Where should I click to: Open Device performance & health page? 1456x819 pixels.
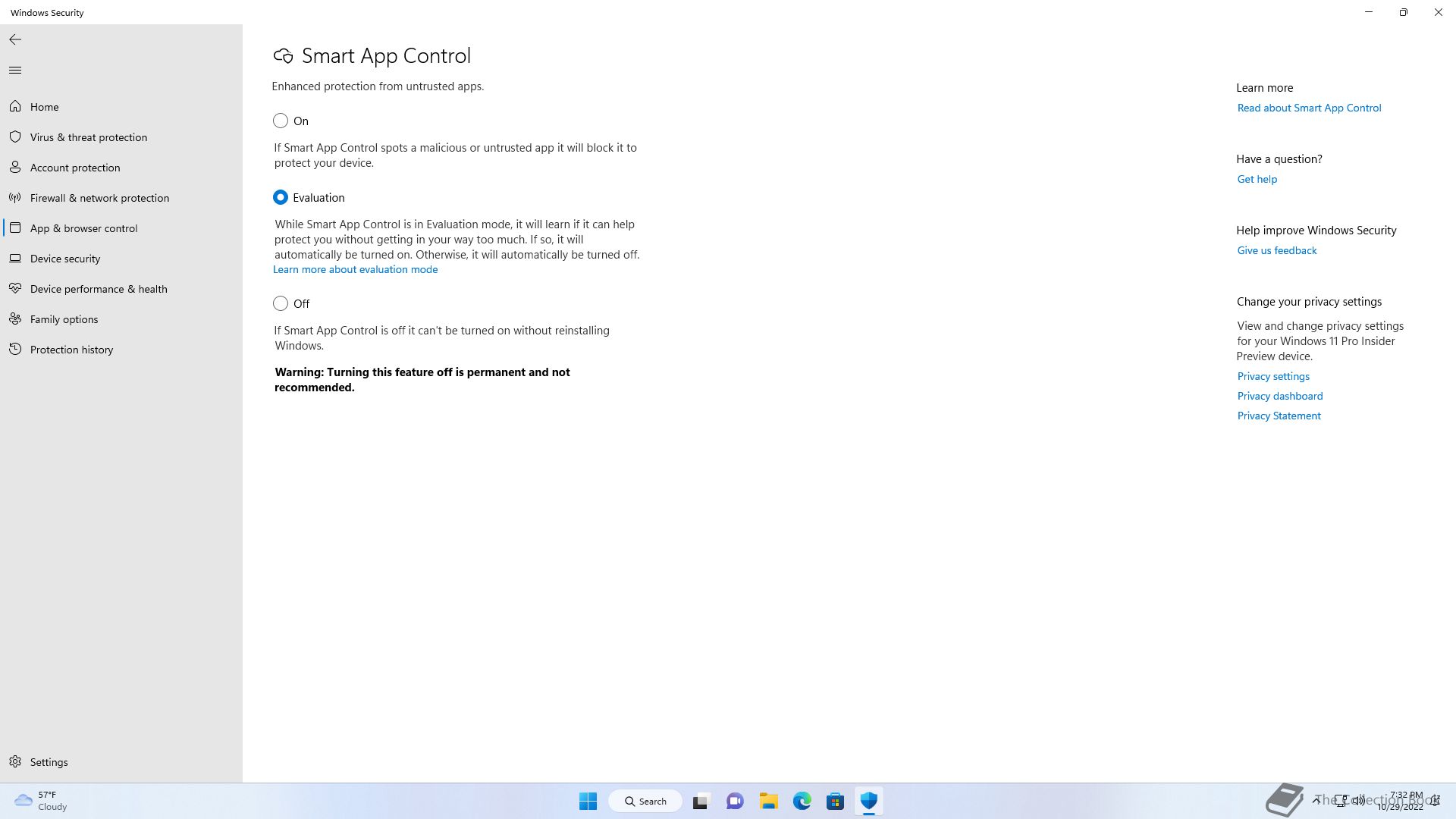(x=121, y=289)
